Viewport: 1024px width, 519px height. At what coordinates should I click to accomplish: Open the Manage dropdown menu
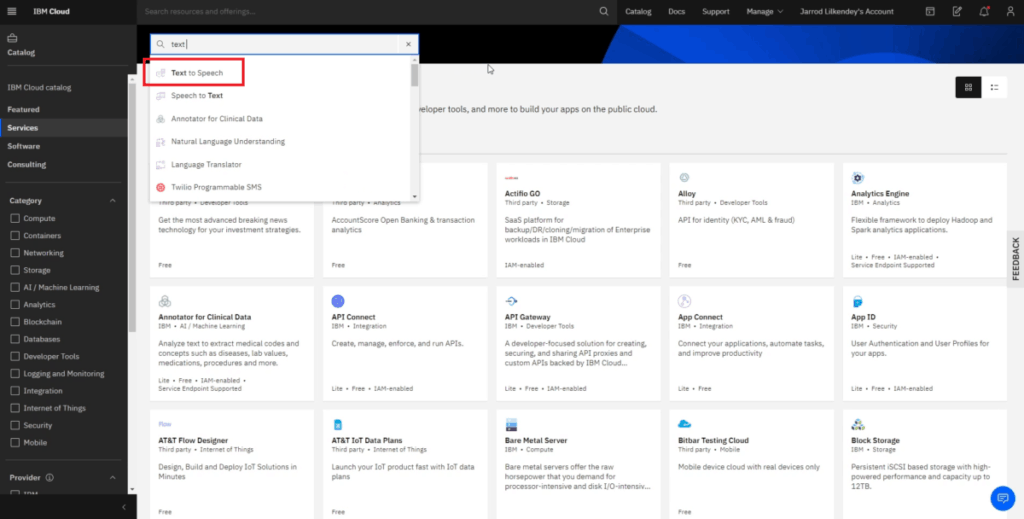[x=765, y=12]
